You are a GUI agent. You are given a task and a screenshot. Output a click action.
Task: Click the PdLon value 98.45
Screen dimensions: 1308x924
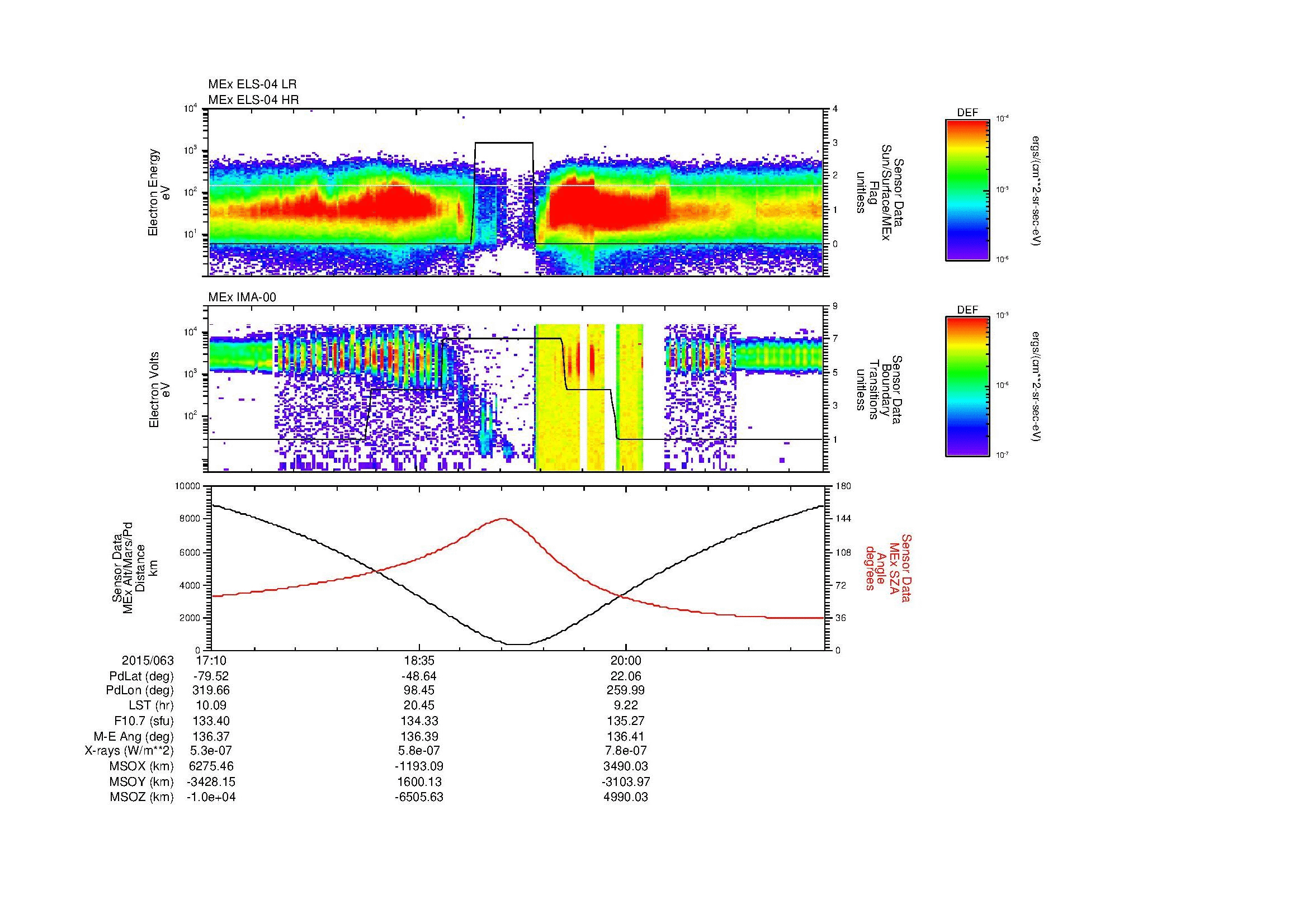coord(419,690)
